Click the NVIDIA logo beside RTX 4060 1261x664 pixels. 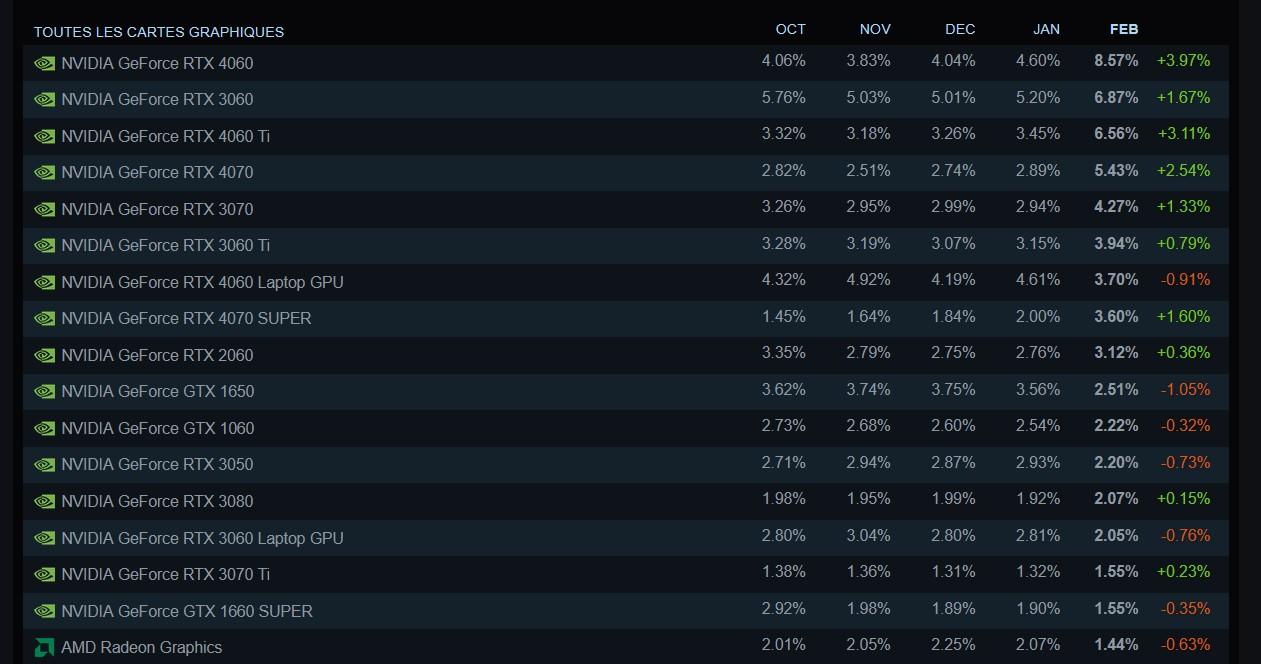click(44, 63)
